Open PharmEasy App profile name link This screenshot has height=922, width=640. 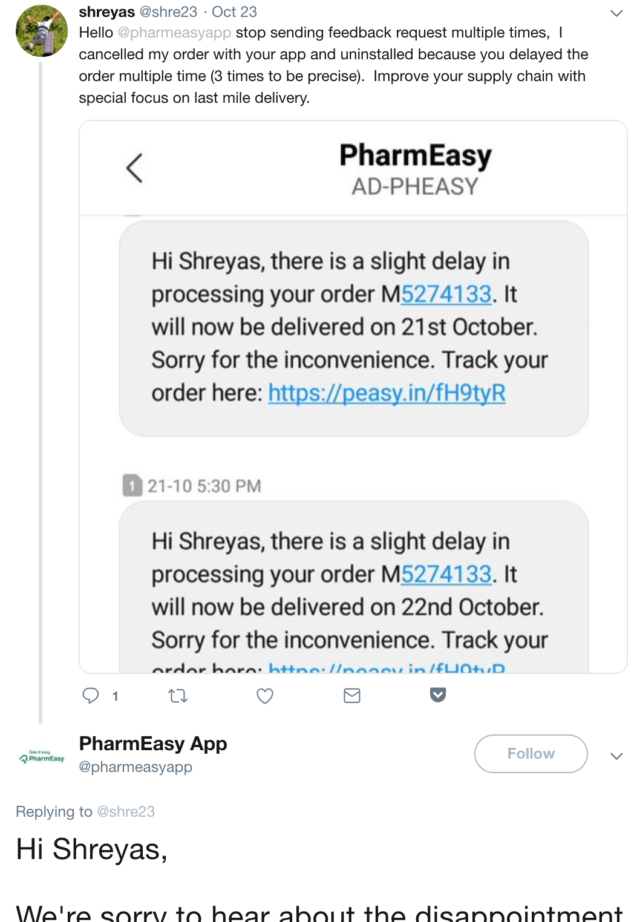pos(153,743)
